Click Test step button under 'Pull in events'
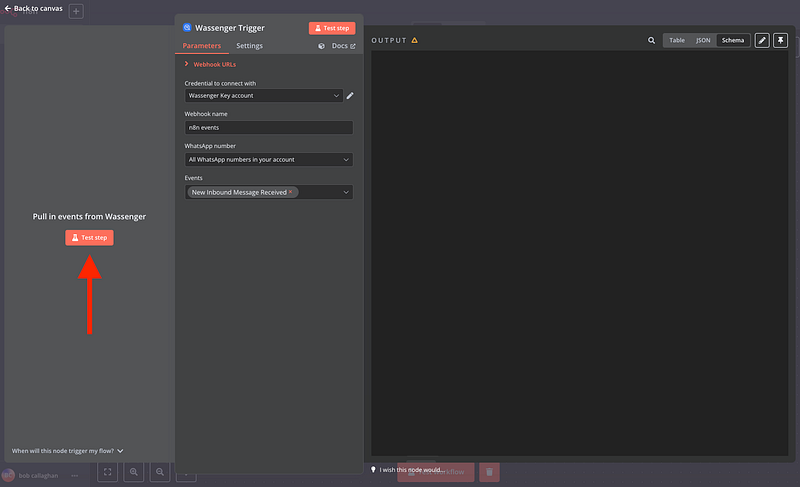Screen dimensions: 800x487 pos(89,237)
